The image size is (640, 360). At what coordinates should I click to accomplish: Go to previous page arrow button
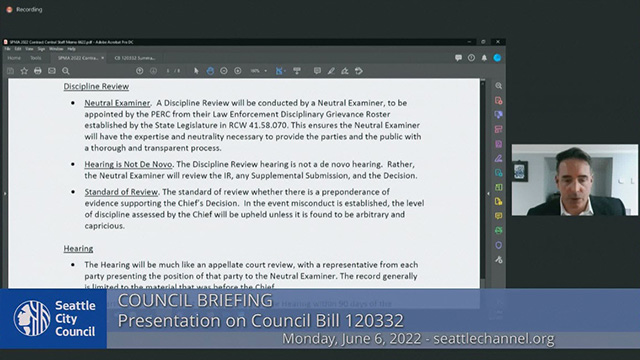pos(140,71)
